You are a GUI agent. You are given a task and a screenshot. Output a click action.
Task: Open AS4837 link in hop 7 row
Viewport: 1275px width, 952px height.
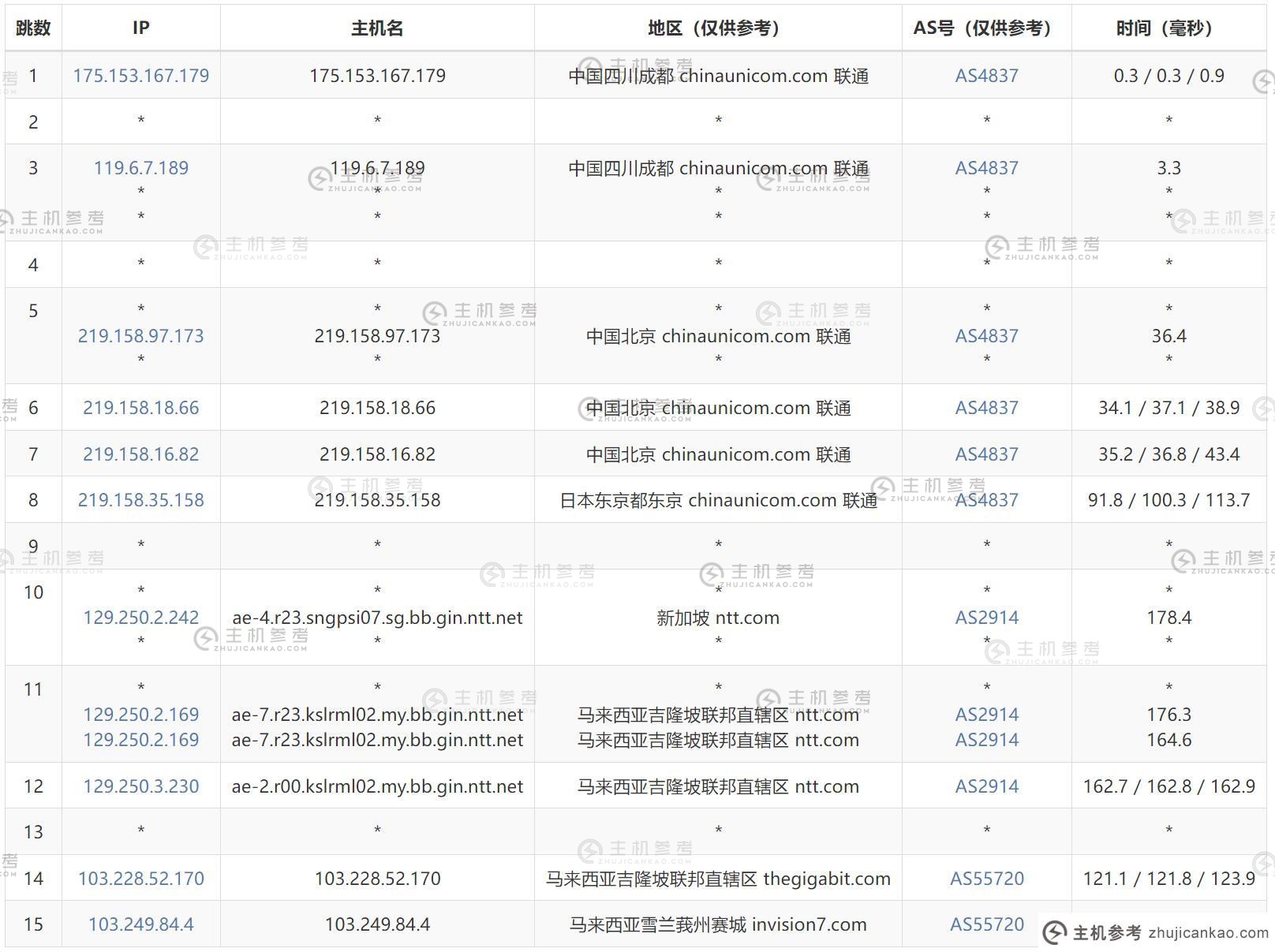[x=987, y=454]
